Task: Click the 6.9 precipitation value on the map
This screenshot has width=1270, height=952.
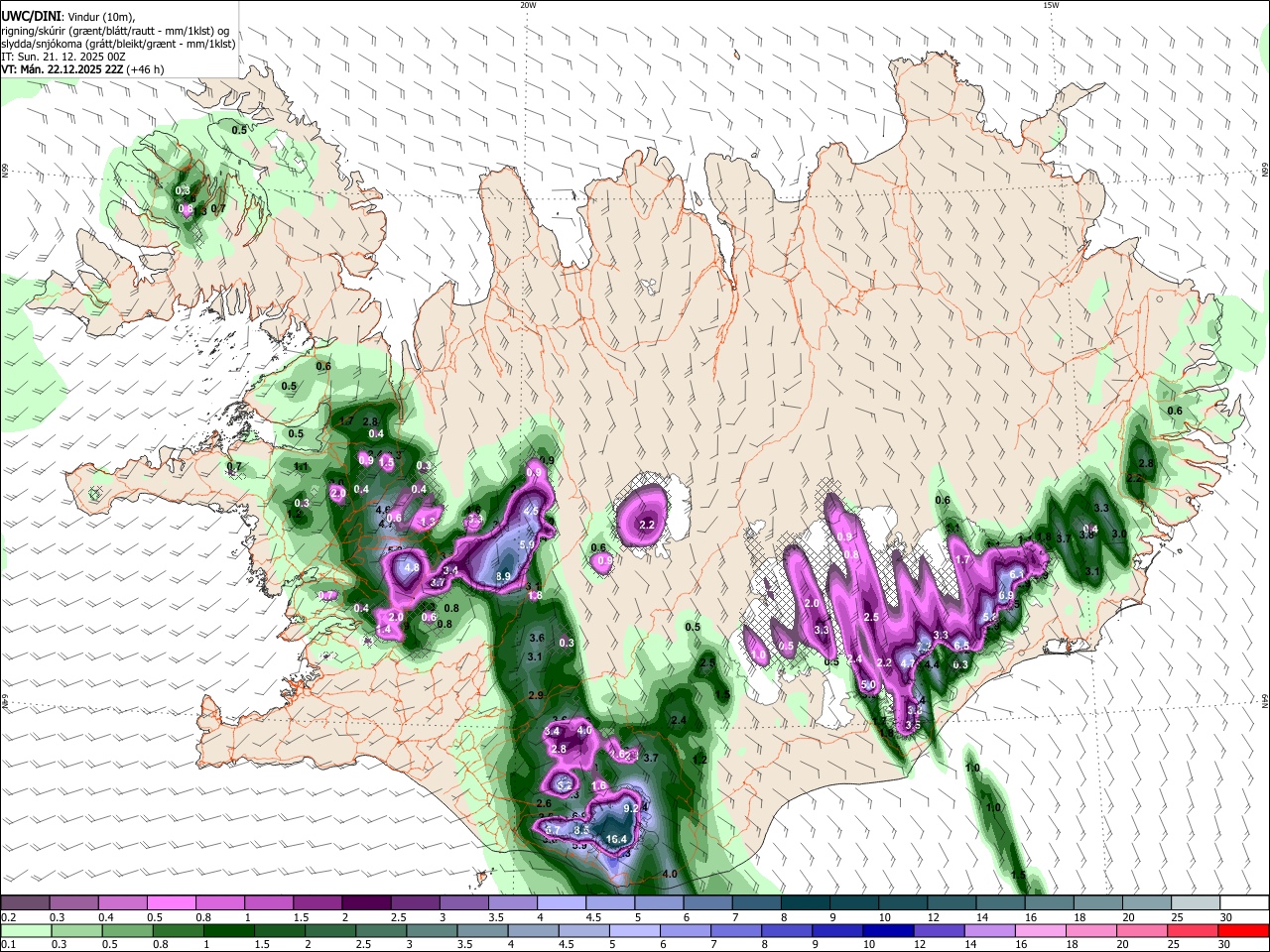Action: point(1005,595)
